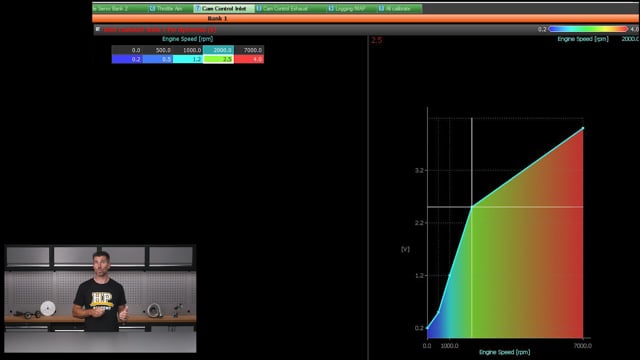Screen dimensions: 640x360
Task: Click the presenter video thumbnail
Action: click(x=100, y=299)
